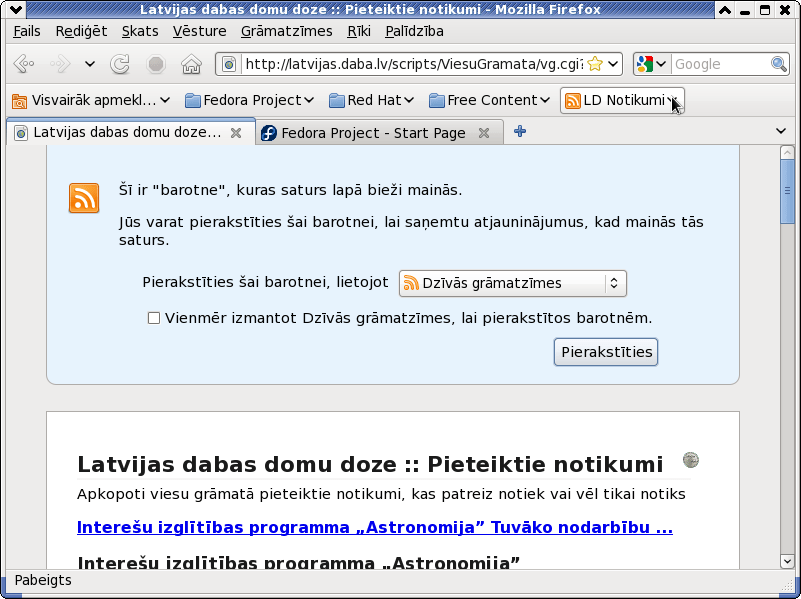This screenshot has width=801, height=599.
Task: Click the Stop loading icon
Action: [156, 64]
